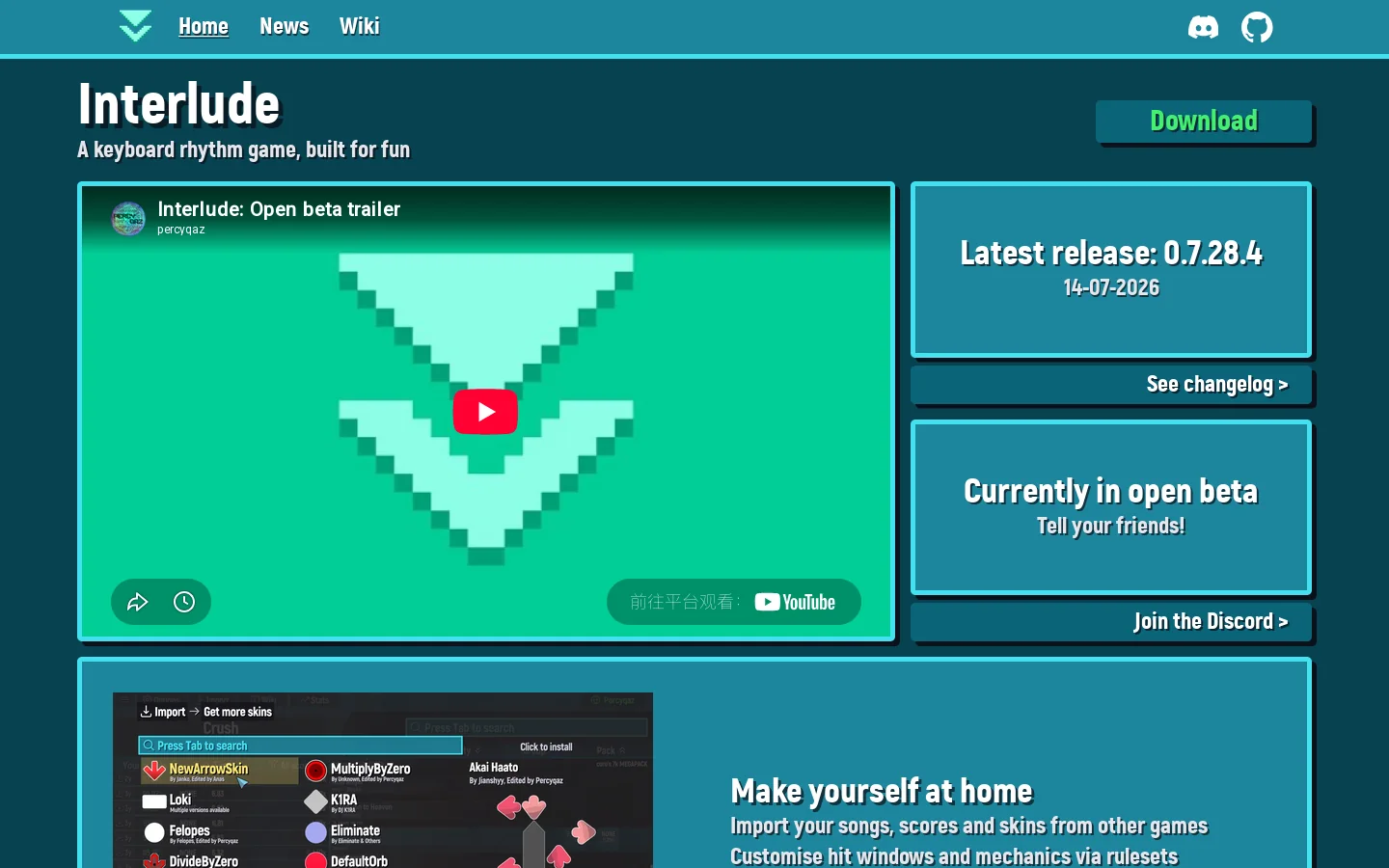1389x868 pixels.
Task: Open the video on YouTube logo button
Action: coord(734,602)
